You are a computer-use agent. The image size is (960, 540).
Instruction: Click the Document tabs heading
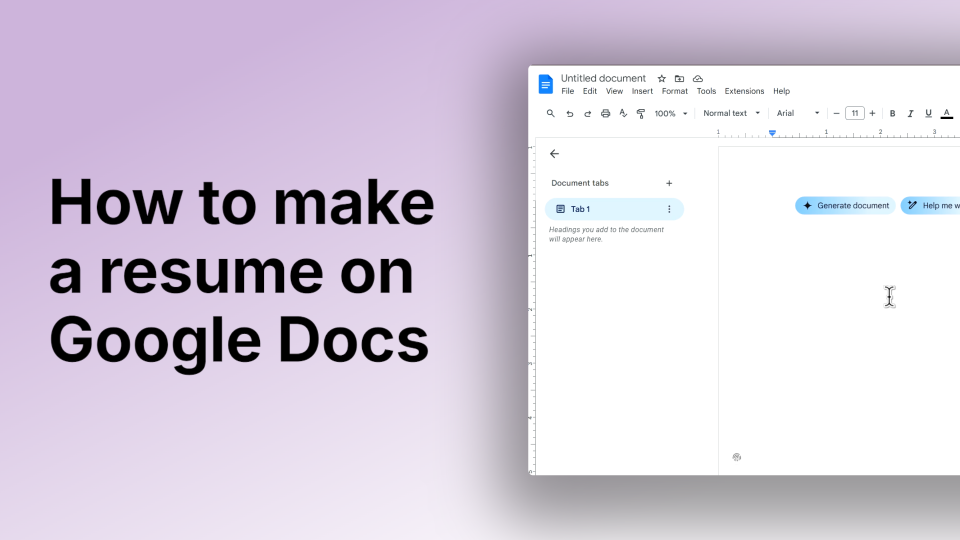[x=580, y=183]
